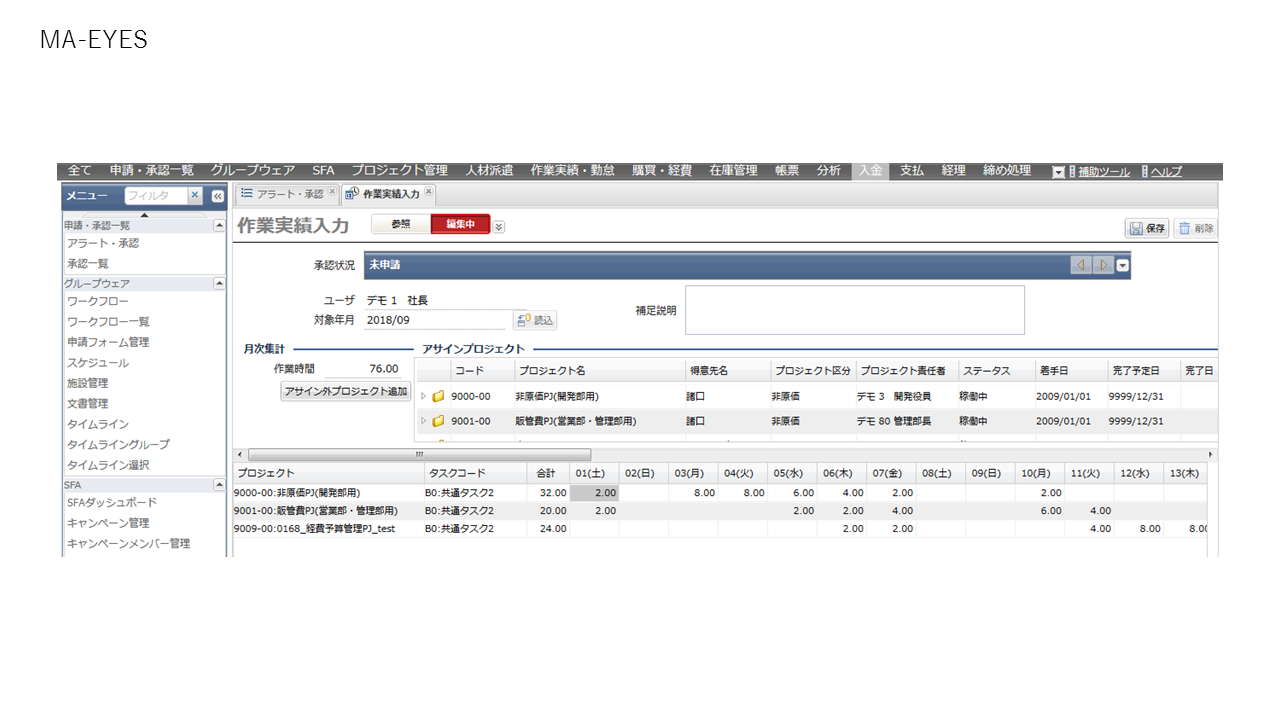Image resolution: width=1280 pixels, height=720 pixels.
Task: Click folder icon of project 9000-00
Action: click(x=438, y=396)
